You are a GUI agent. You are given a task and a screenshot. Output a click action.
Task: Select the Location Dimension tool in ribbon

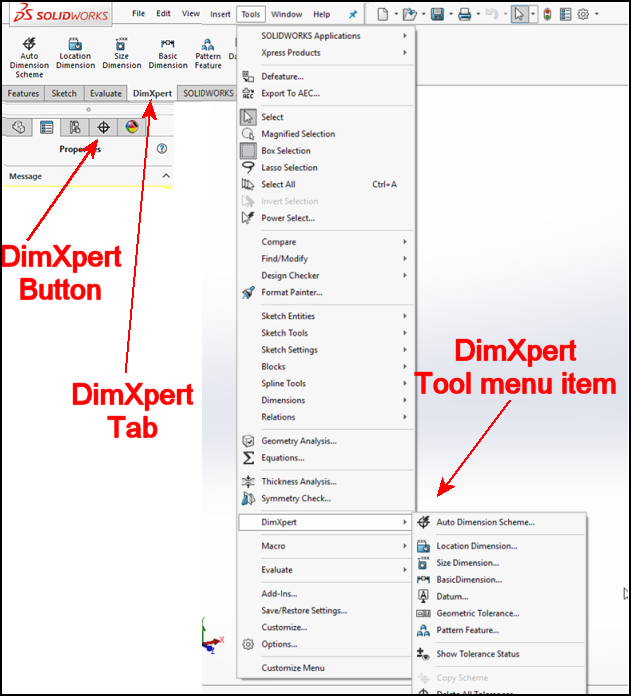pos(75,53)
